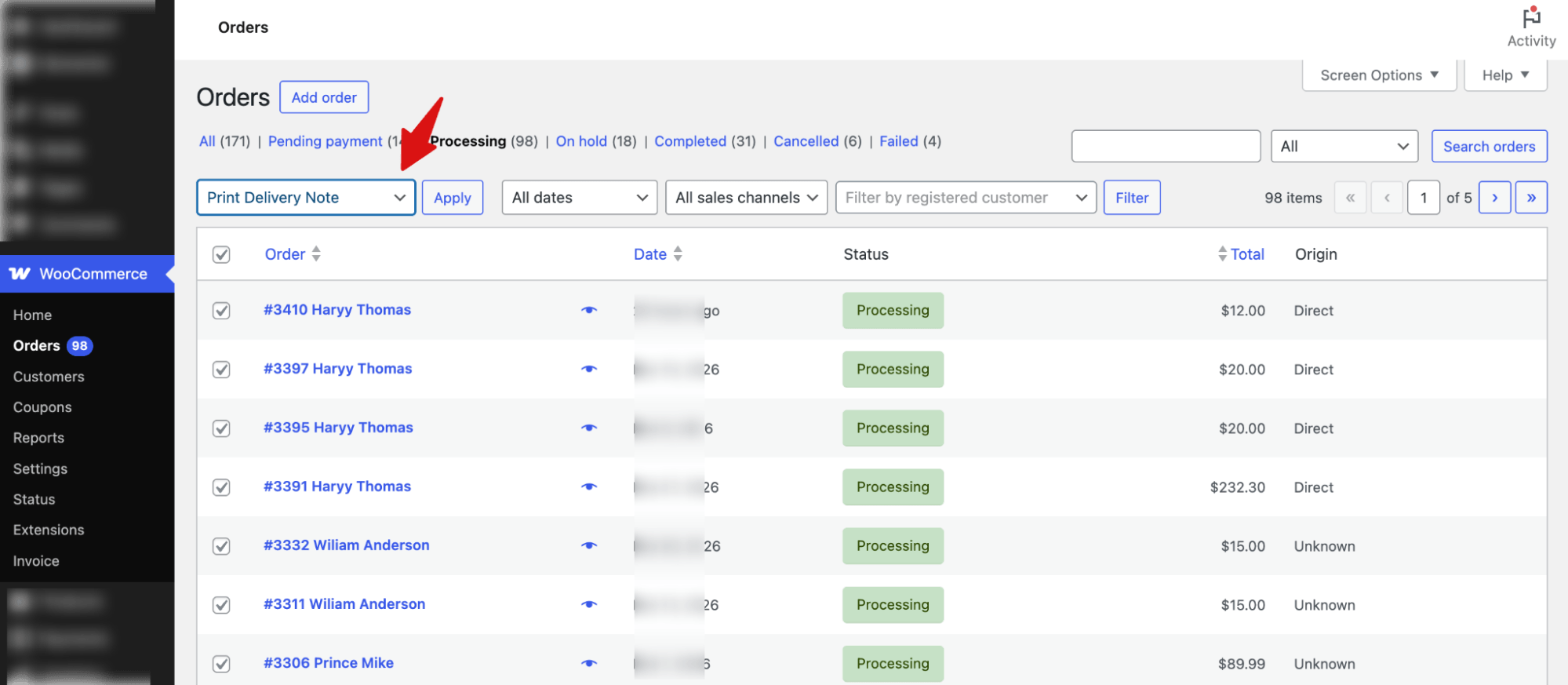Open the Print Delivery Note bulk actions dropdown
Screen dimensions: 1568x685
point(306,198)
